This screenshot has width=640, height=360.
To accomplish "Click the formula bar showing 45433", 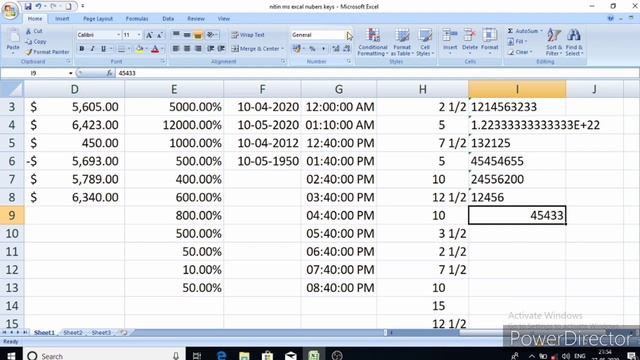I will pos(378,73).
